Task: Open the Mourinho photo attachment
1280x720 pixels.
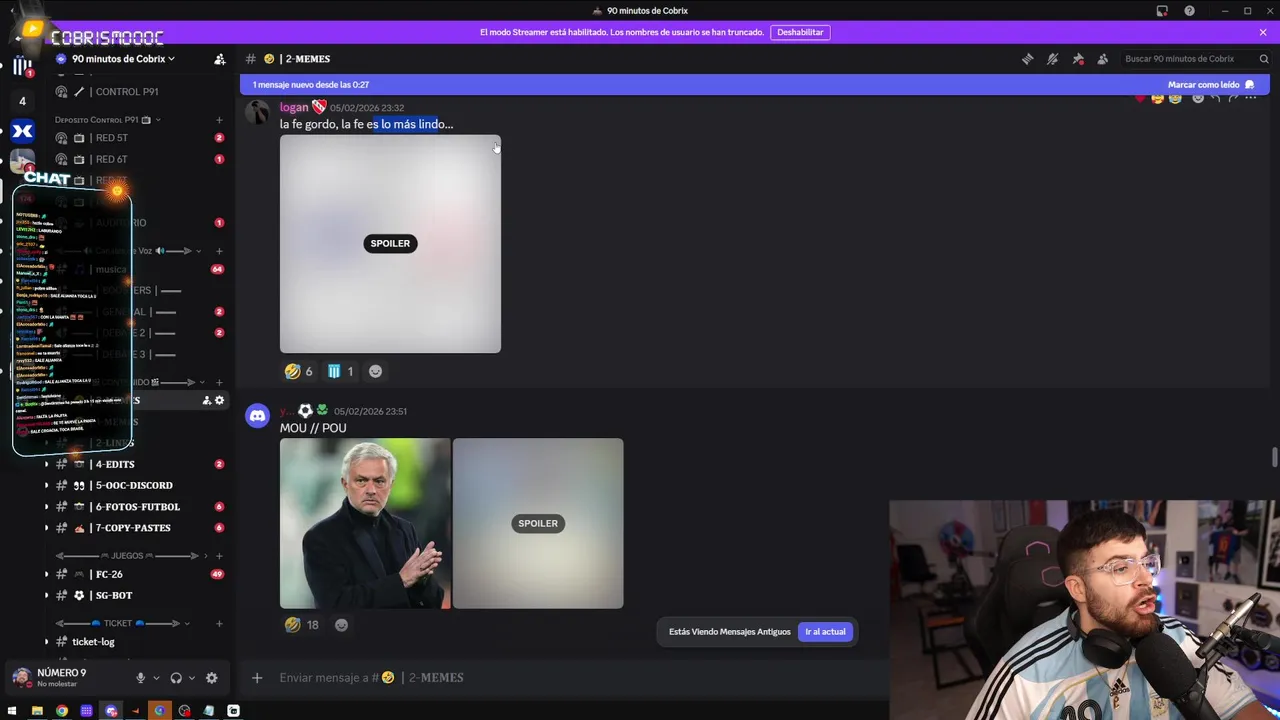Action: 365,523
